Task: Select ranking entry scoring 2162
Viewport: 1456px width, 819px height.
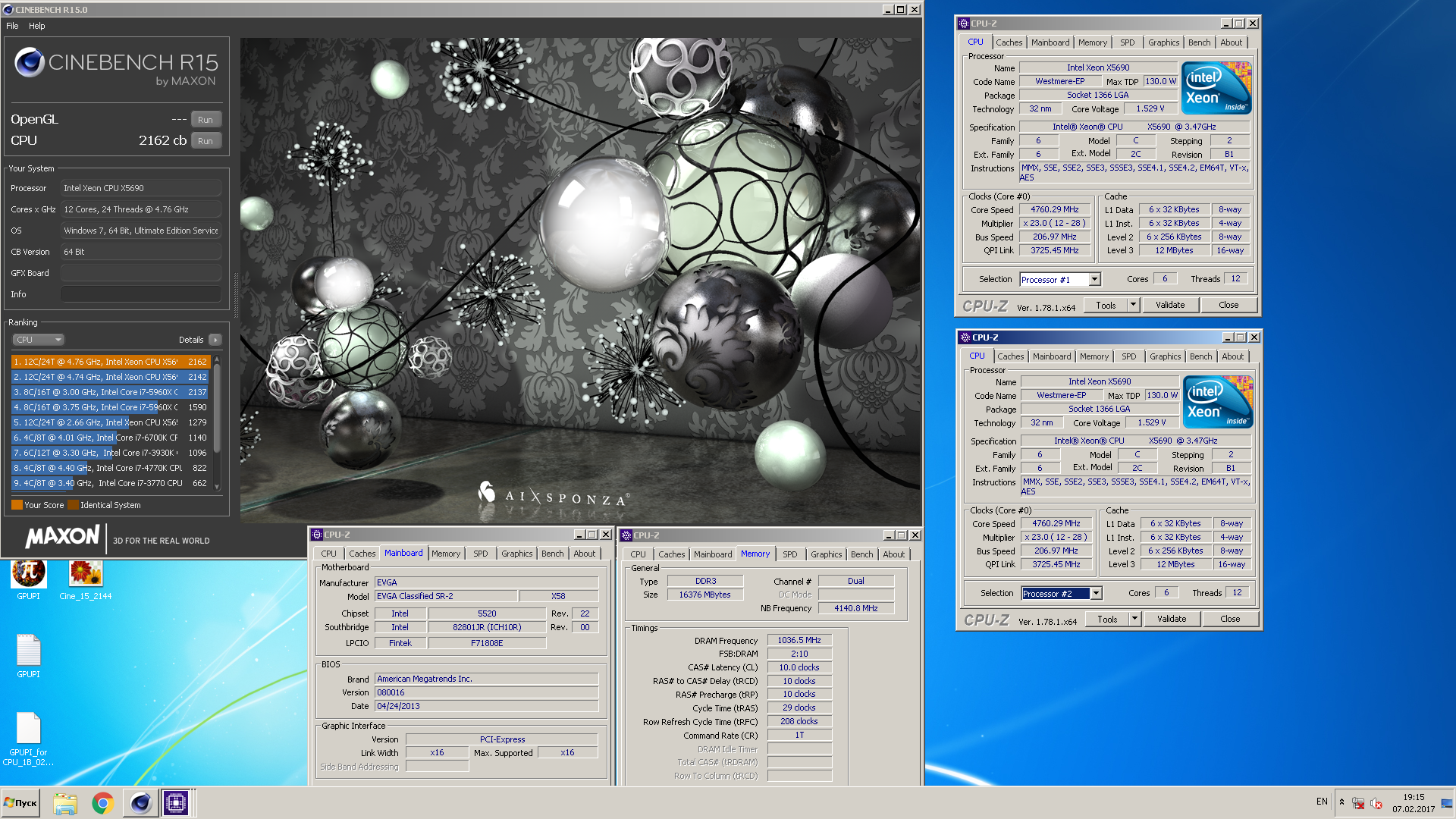Action: (x=111, y=362)
